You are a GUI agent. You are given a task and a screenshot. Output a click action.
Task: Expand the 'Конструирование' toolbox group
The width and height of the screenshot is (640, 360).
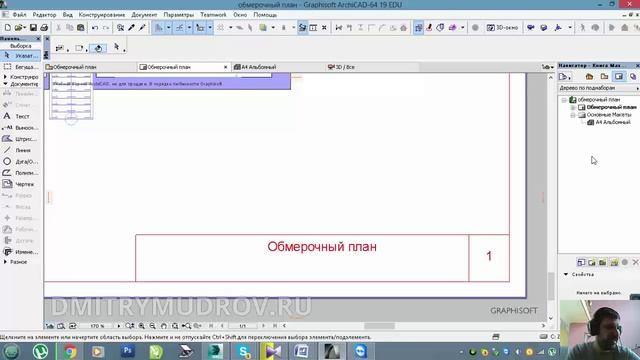coord(5,77)
